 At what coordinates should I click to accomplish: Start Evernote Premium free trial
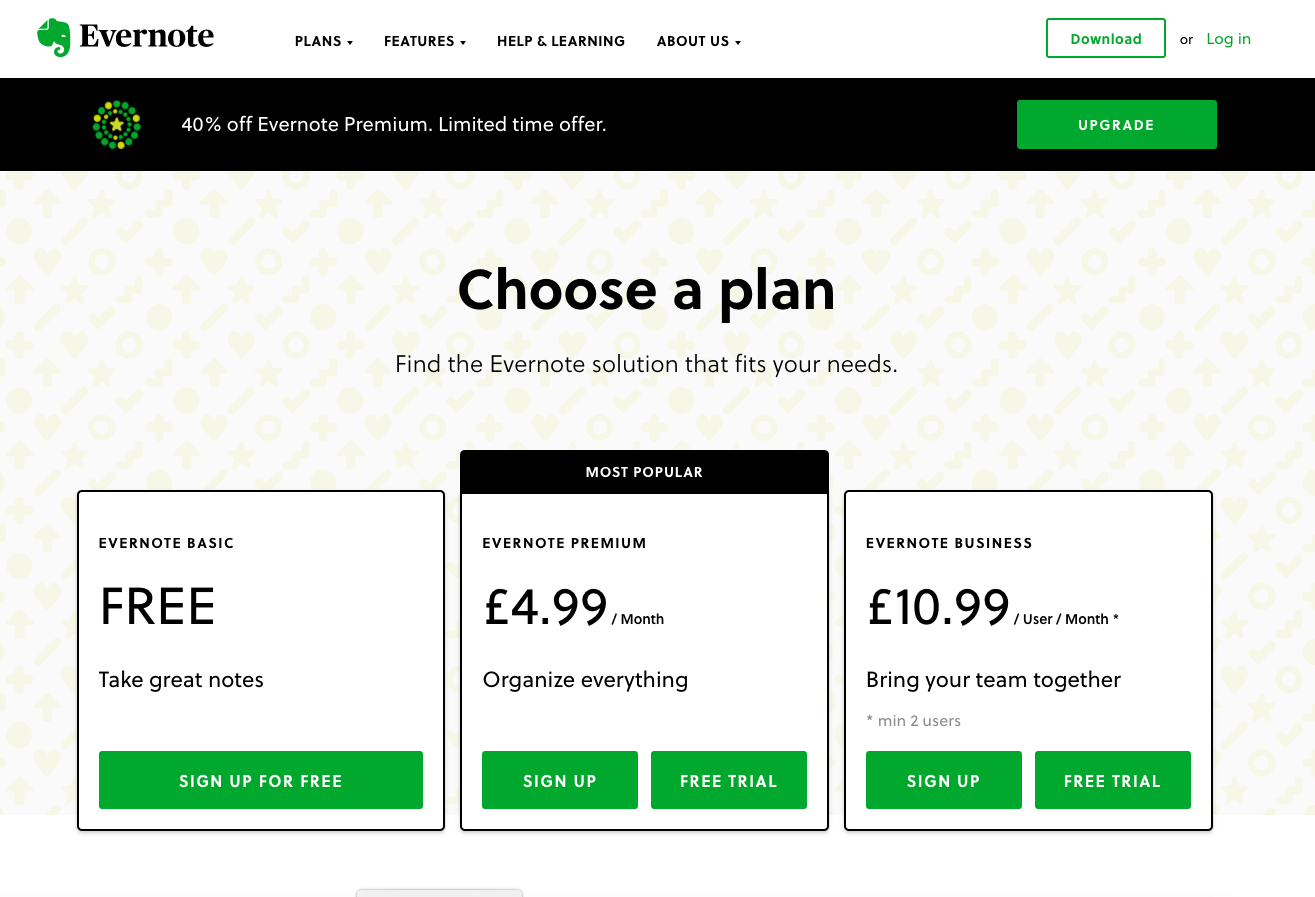(728, 780)
